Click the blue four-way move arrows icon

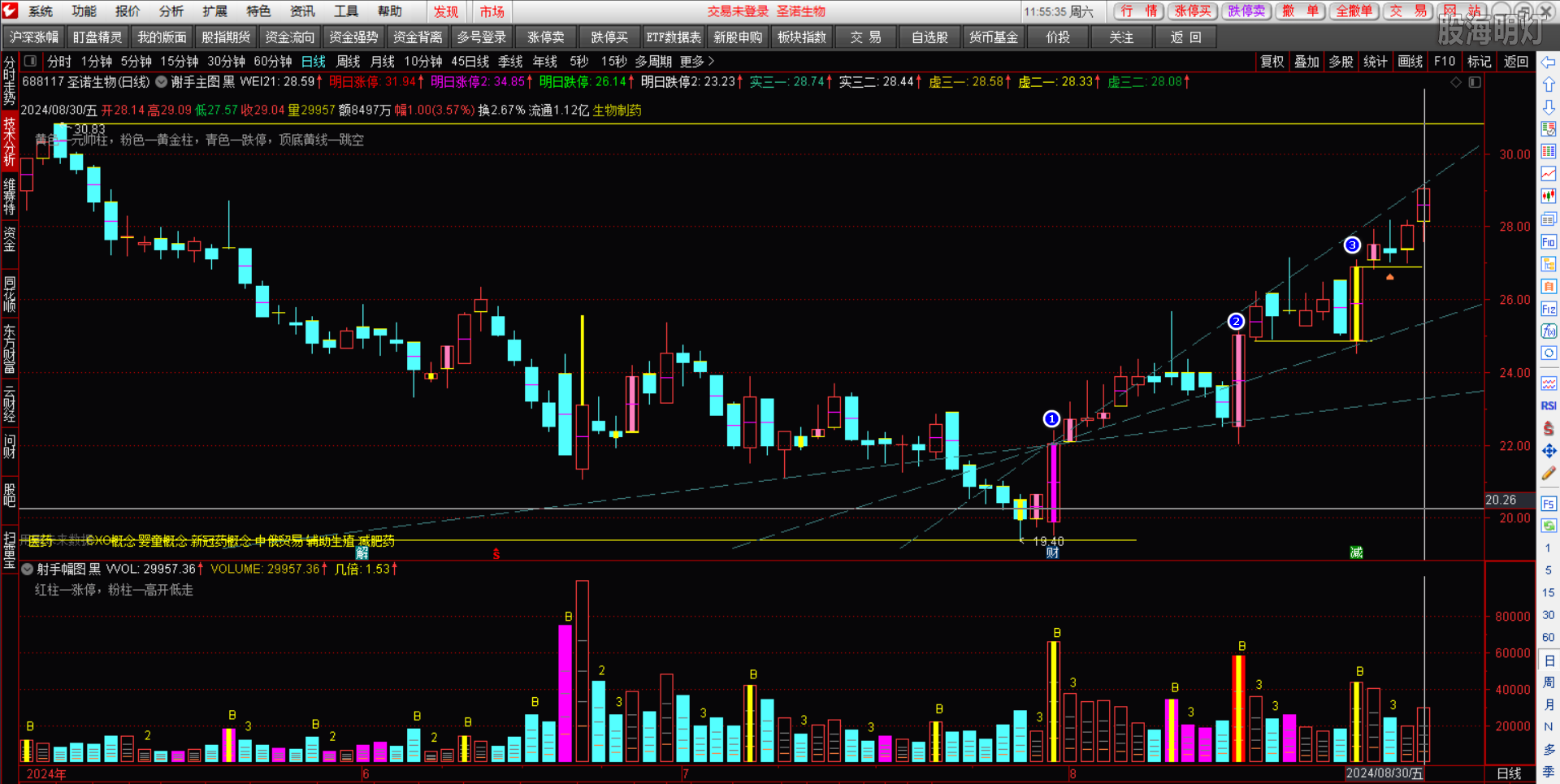[1549, 450]
